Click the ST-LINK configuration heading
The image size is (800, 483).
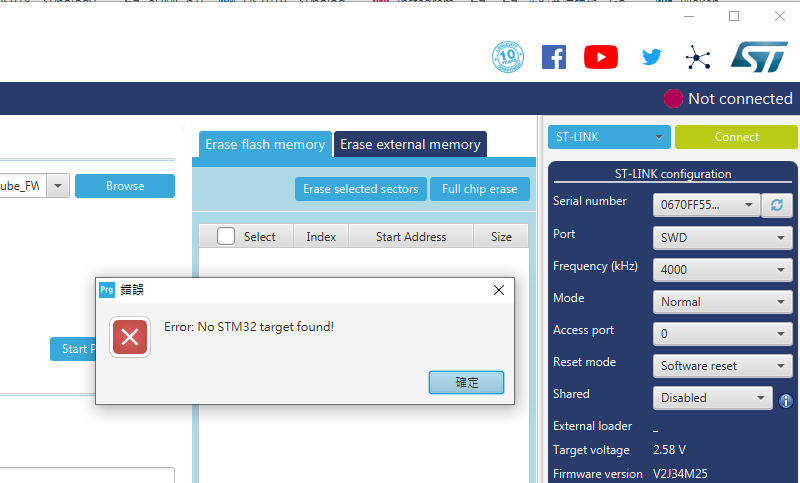click(x=673, y=174)
